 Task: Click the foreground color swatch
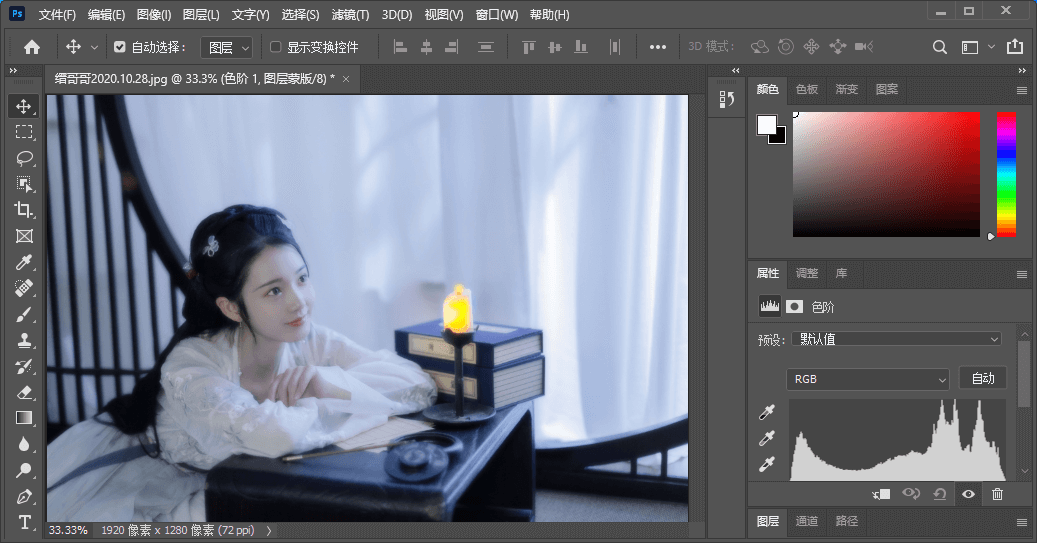click(x=767, y=125)
